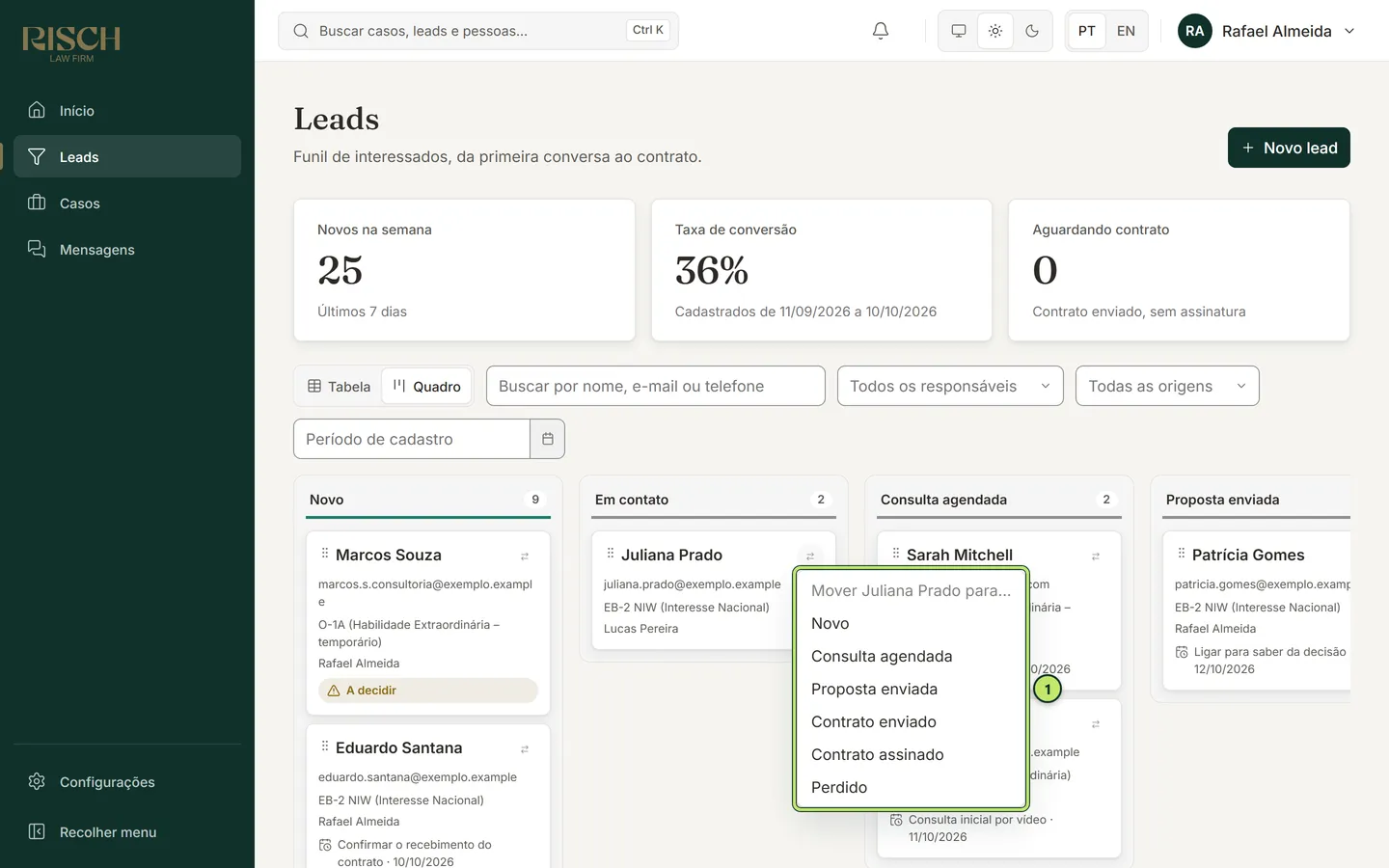
Task: Switch to system theme monitor icon
Action: pyautogui.click(x=959, y=31)
